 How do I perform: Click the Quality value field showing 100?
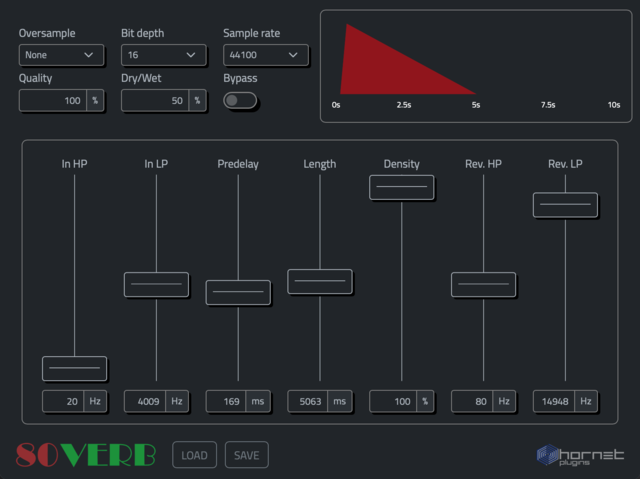(53, 100)
